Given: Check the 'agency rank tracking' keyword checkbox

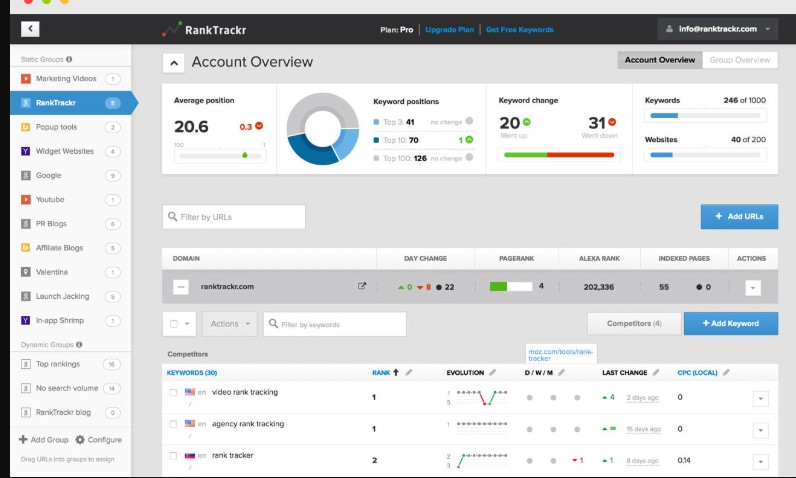Looking at the screenshot, I should [173, 424].
